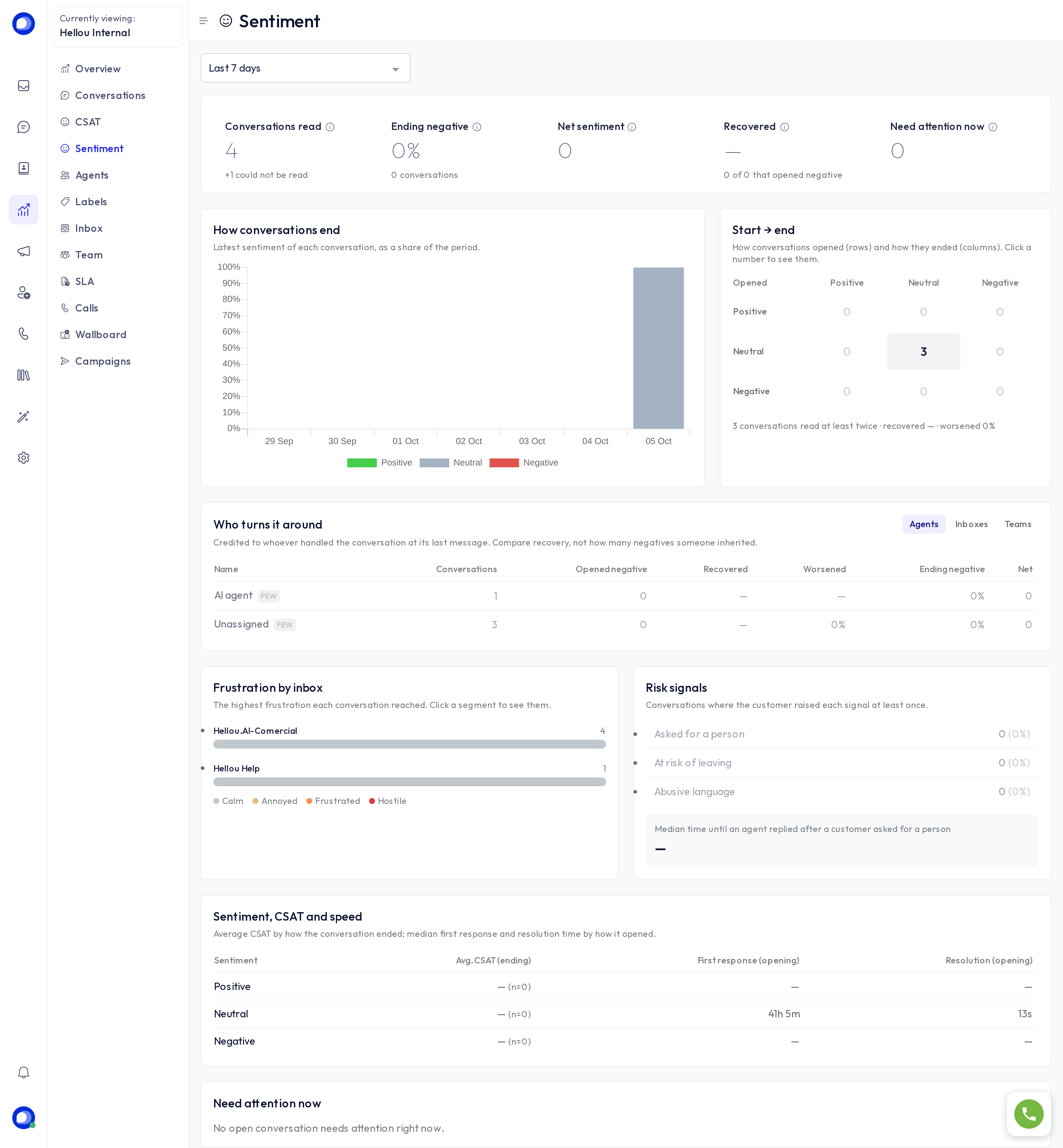
Task: Click the Hellou logo at top left
Action: pyautogui.click(x=24, y=24)
